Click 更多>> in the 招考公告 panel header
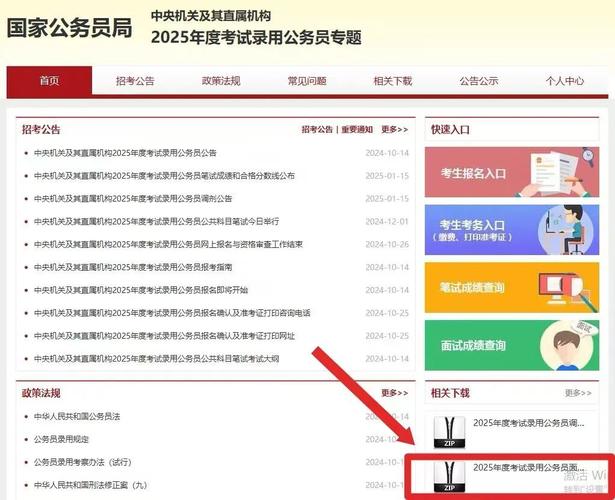Viewport: 615px width, 500px height. click(x=395, y=129)
